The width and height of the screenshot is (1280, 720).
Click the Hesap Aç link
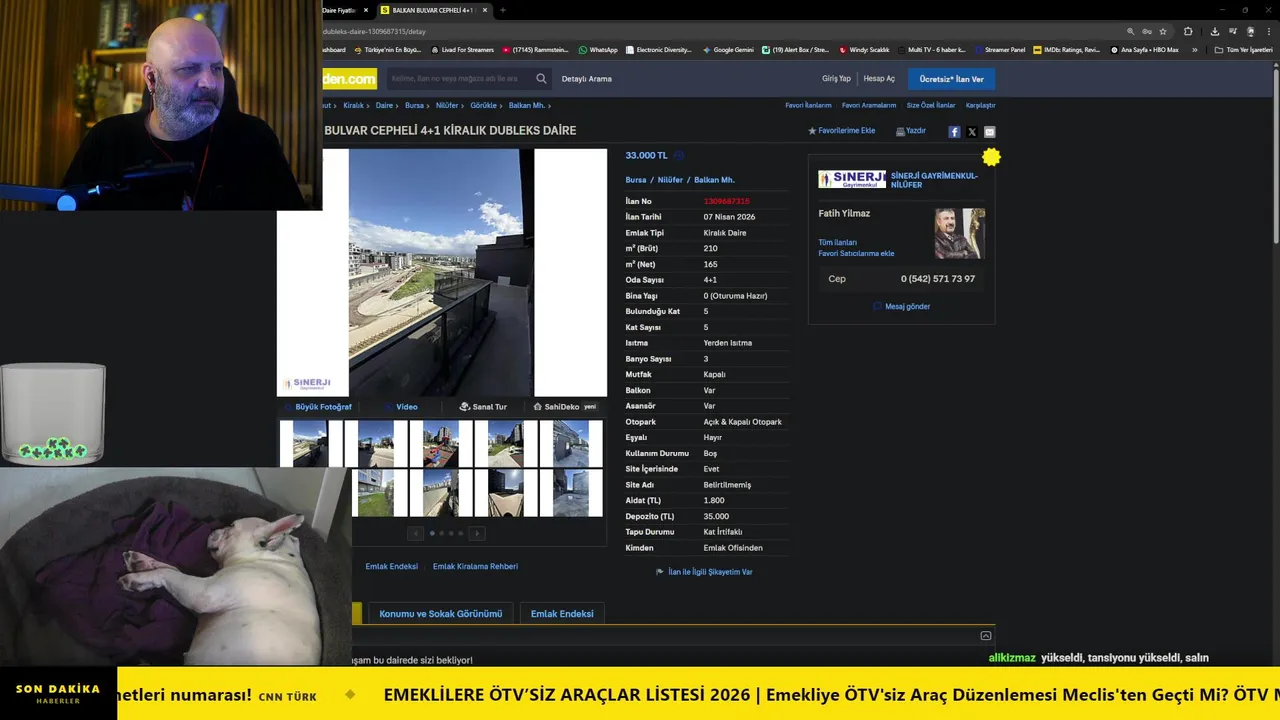[879, 78]
